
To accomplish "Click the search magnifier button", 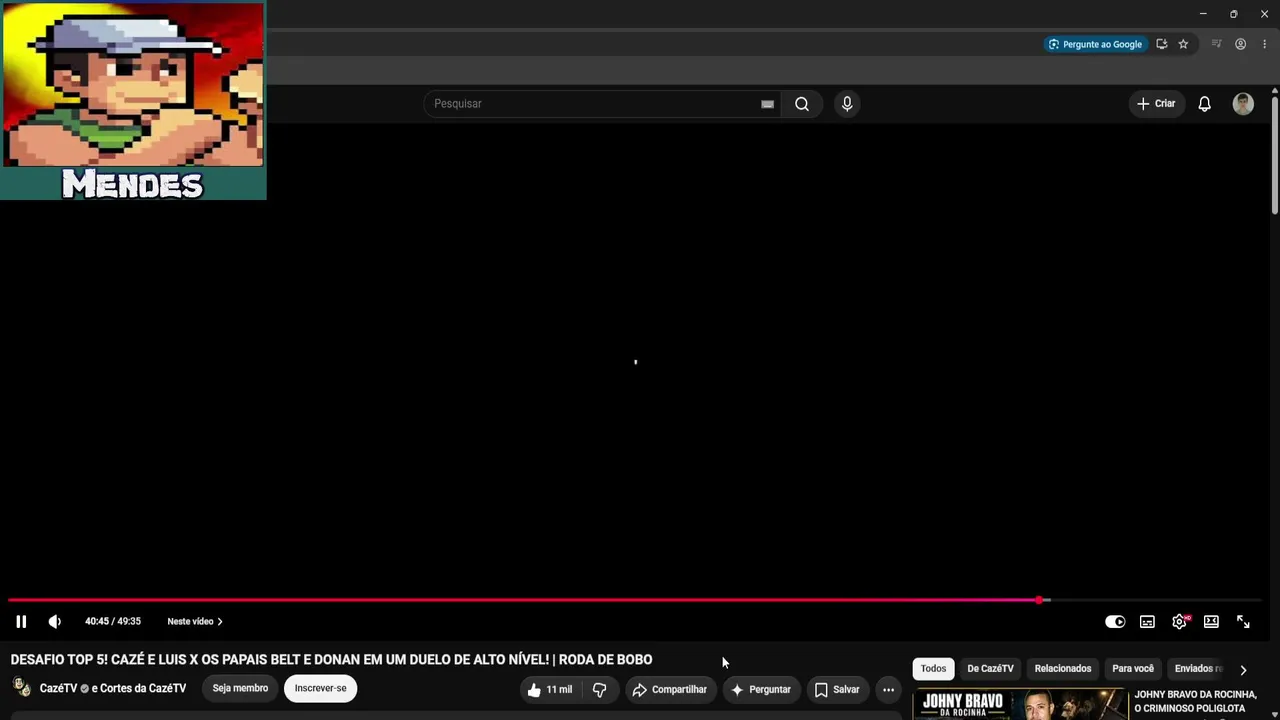I will [802, 104].
